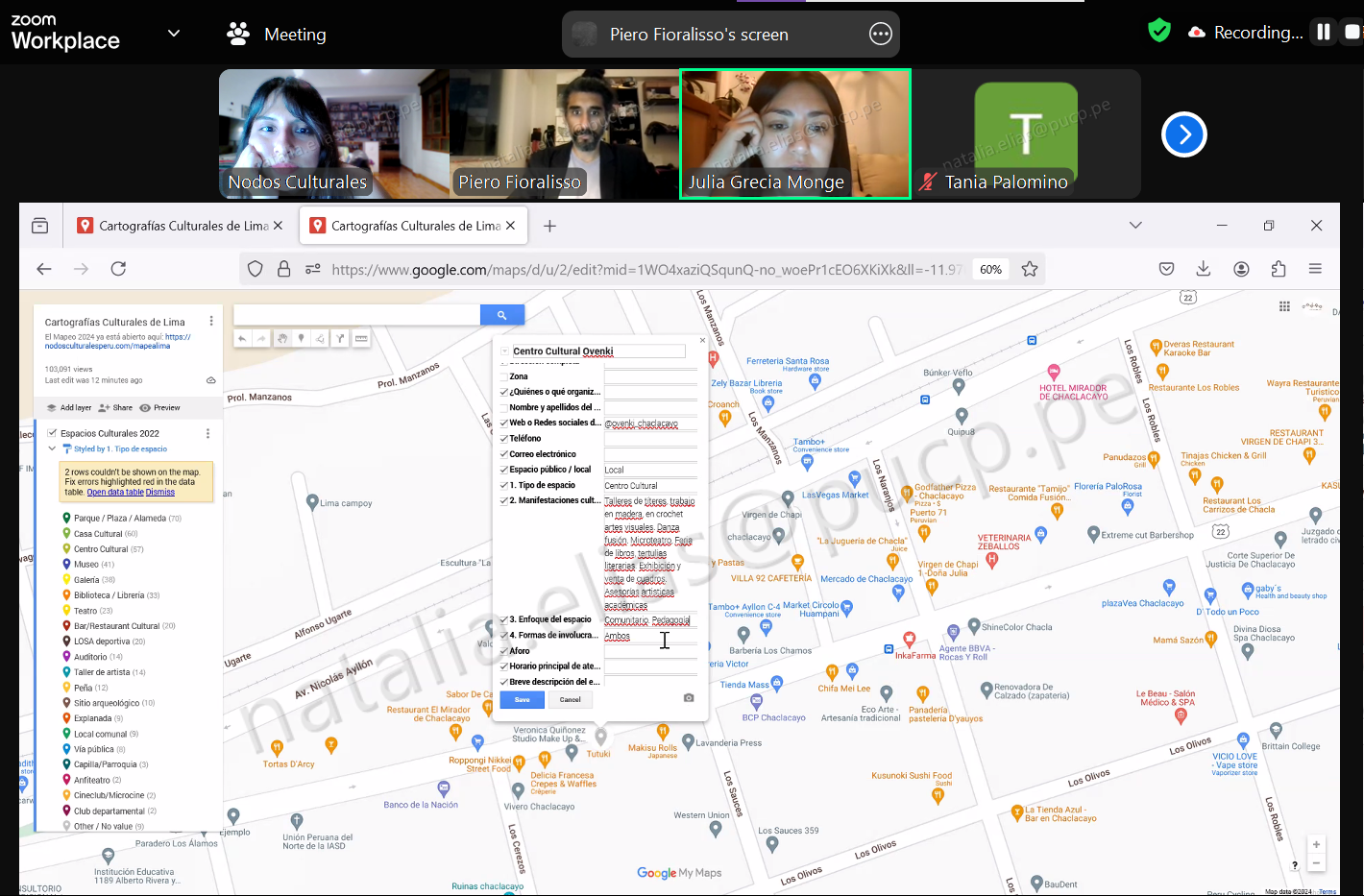Click the browser URL address bar
Viewport: 1364px width, 896px height.
coord(646,269)
